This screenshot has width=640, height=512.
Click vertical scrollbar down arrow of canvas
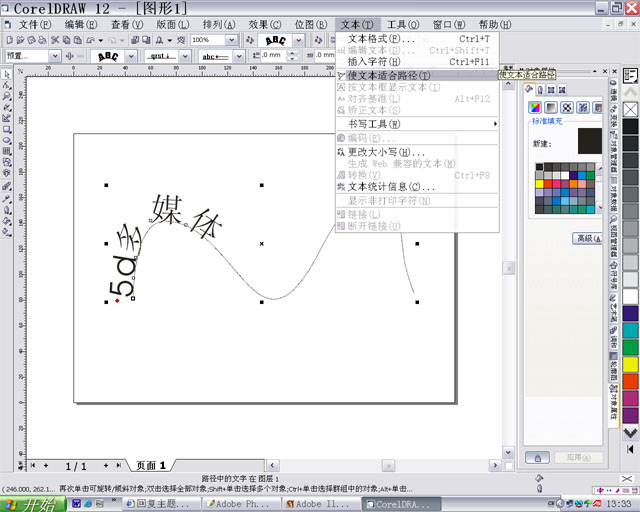pyautogui.click(x=508, y=452)
